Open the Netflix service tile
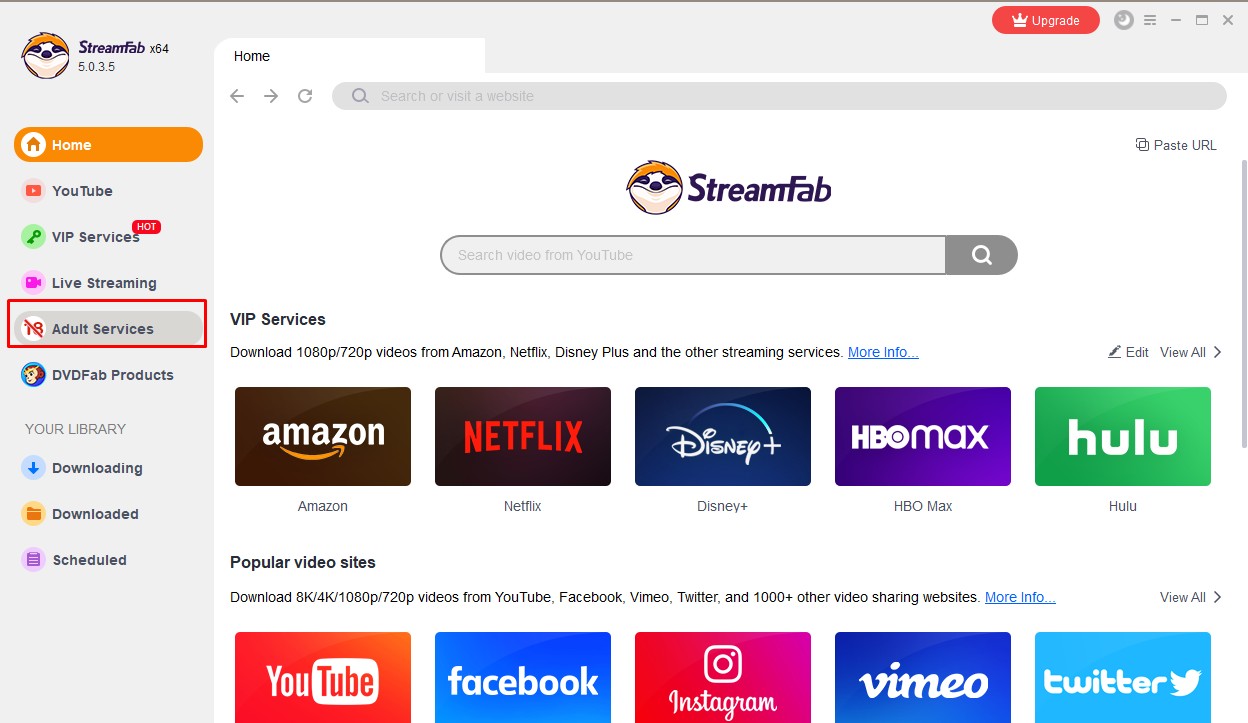Viewport: 1248px width, 723px height. tap(522, 437)
